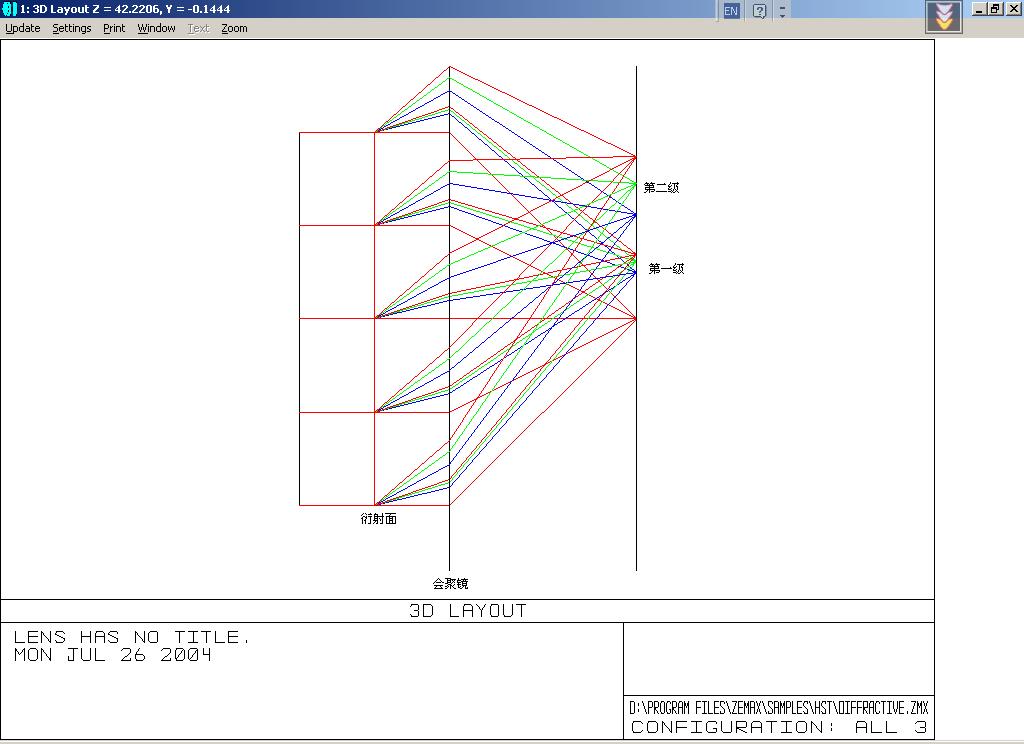Expand the language bar options arrow

coord(782,10)
